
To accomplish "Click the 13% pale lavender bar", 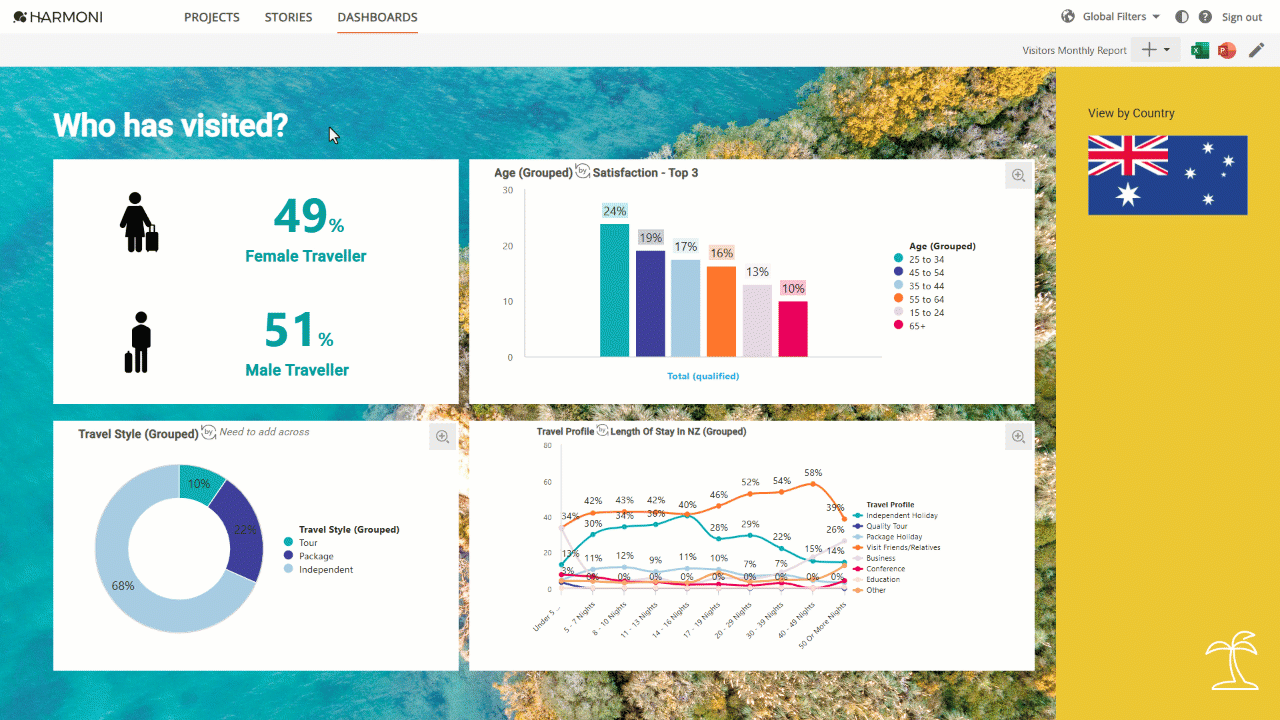I will point(757,321).
